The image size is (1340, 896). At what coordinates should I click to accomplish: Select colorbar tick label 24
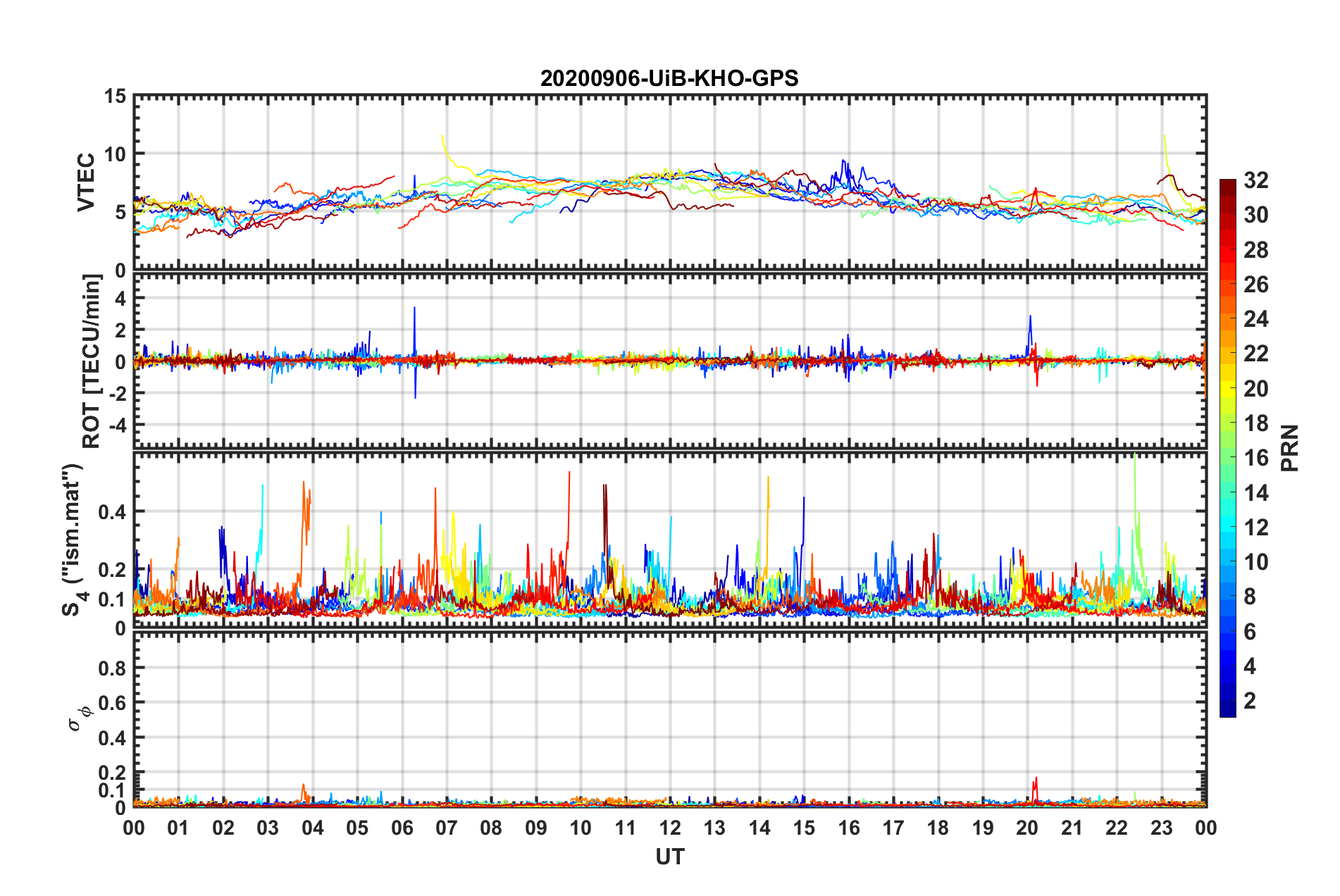(x=1255, y=319)
